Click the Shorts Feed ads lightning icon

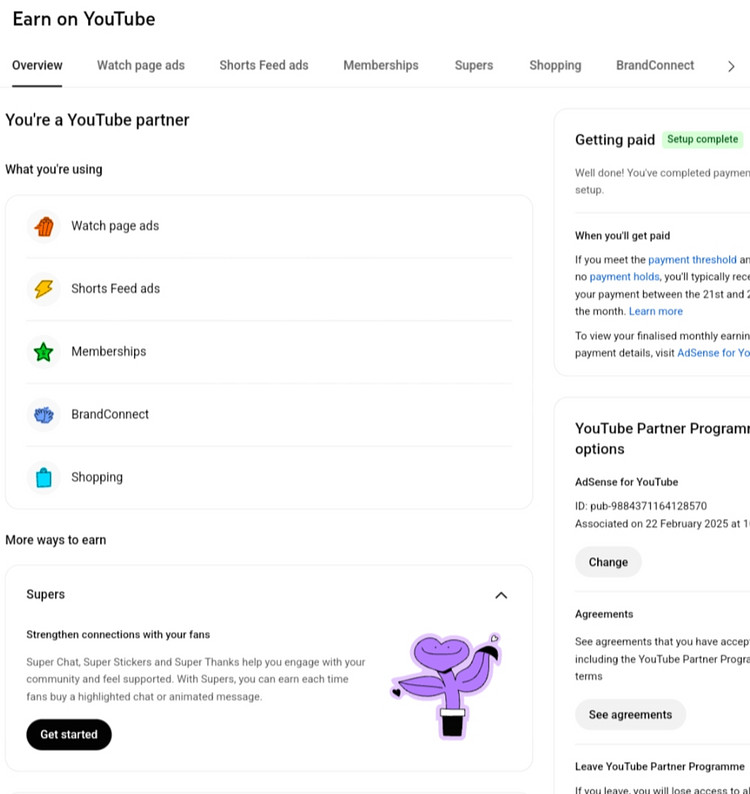pos(43,289)
